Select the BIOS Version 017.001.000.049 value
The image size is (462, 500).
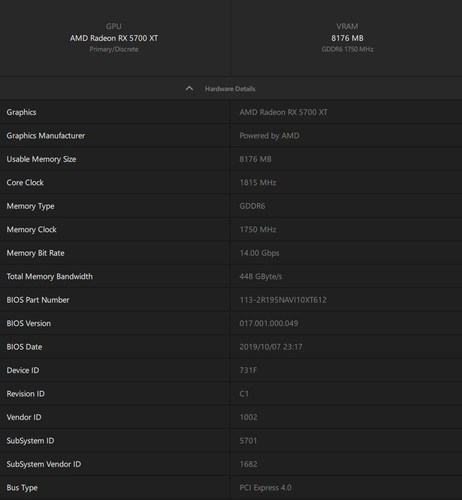click(269, 323)
